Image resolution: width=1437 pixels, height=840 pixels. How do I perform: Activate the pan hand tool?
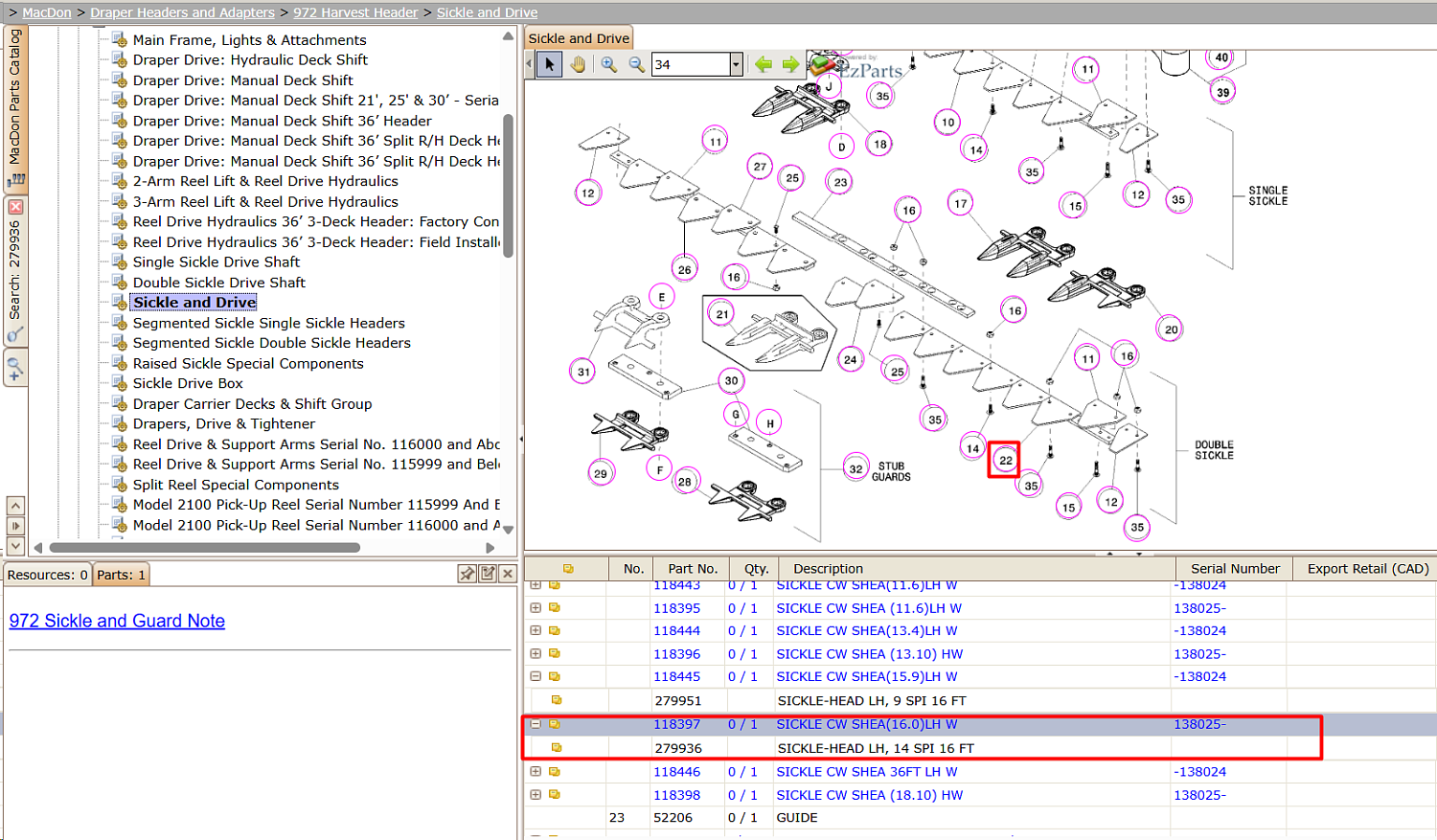click(578, 64)
